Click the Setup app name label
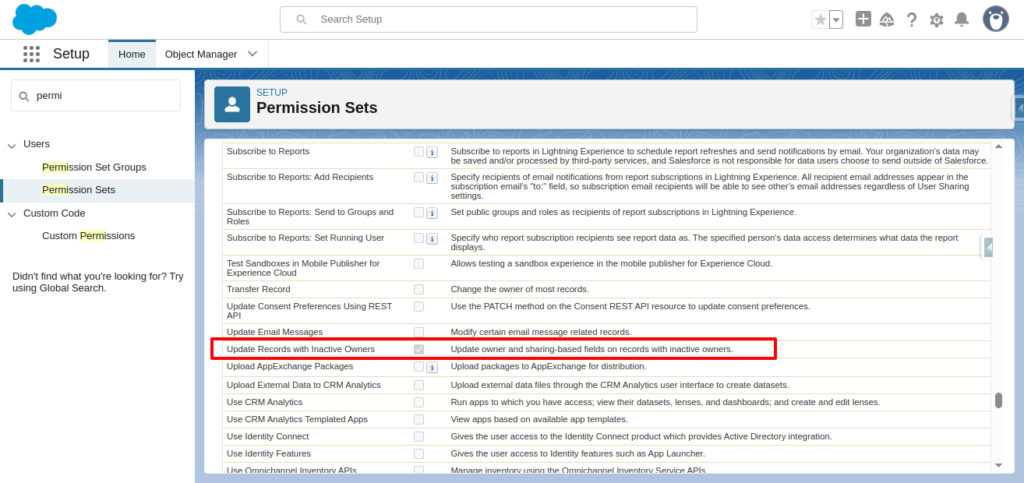Image resolution: width=1024 pixels, height=483 pixels. [71, 54]
